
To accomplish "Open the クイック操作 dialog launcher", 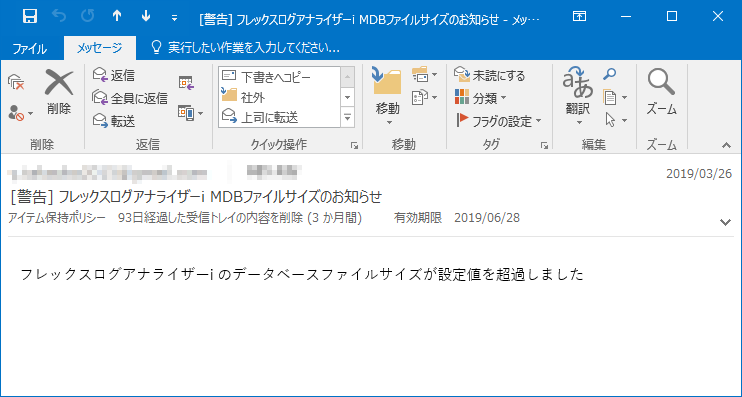I will pyautogui.click(x=354, y=146).
